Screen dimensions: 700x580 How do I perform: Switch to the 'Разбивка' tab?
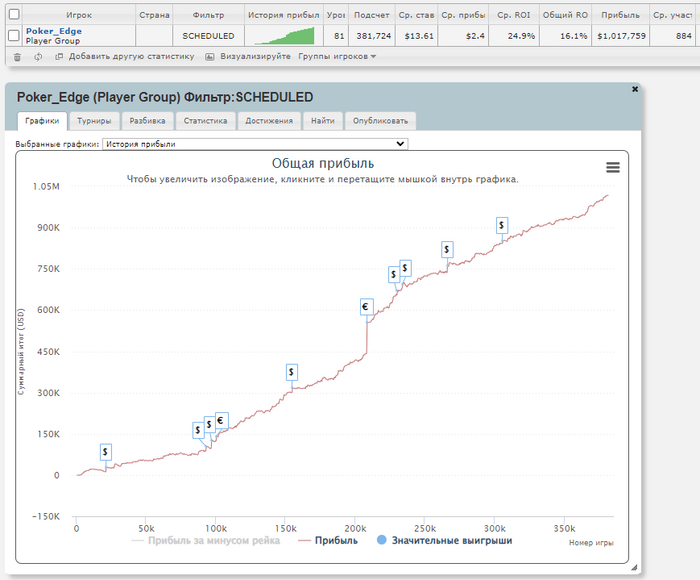click(147, 121)
